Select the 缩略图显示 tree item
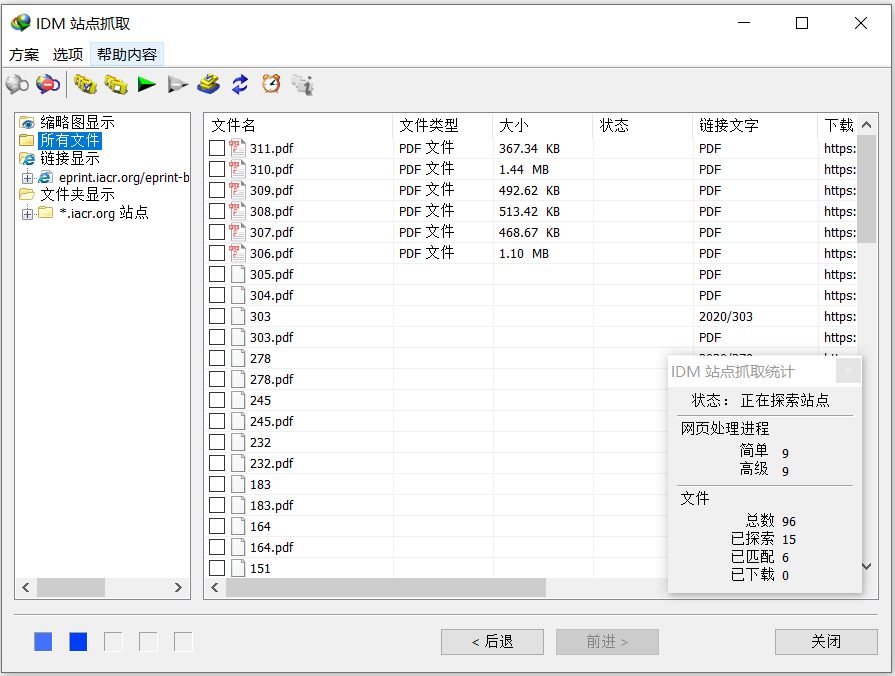This screenshot has height=676, width=895. pyautogui.click(x=77, y=122)
